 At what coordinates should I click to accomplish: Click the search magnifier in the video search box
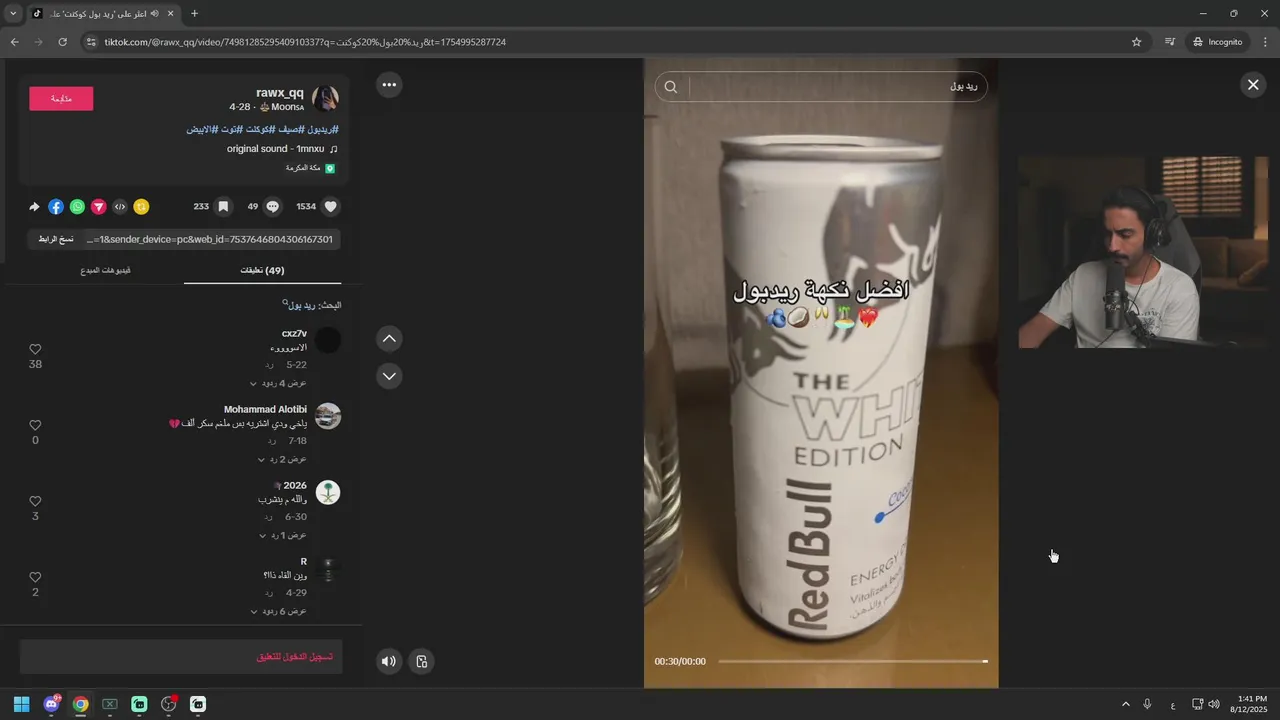pos(671,87)
